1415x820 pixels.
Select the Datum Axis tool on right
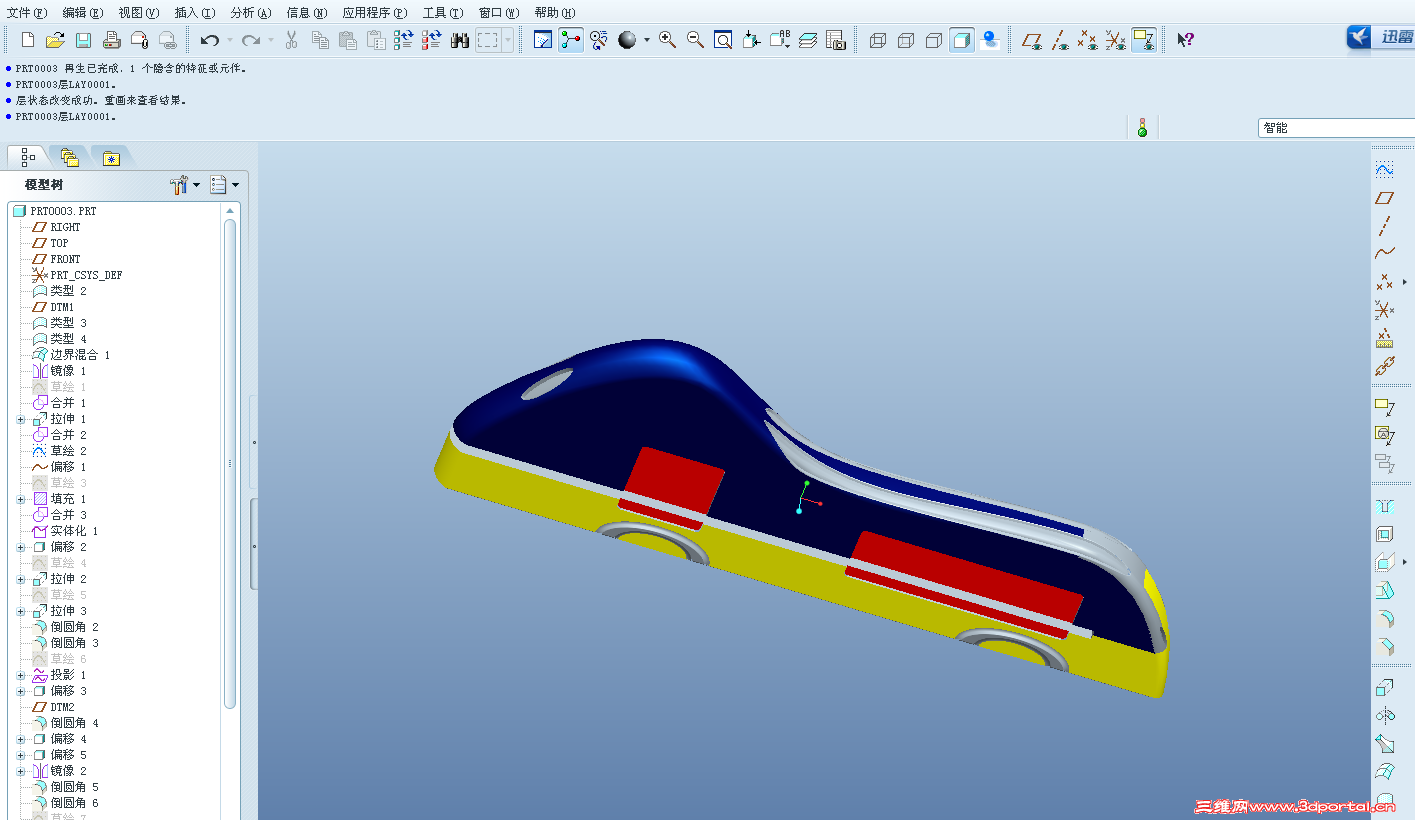1384,226
